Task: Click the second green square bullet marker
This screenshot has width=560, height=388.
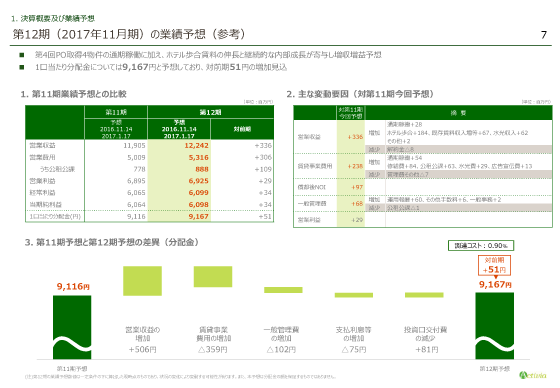Action: [x=22, y=67]
